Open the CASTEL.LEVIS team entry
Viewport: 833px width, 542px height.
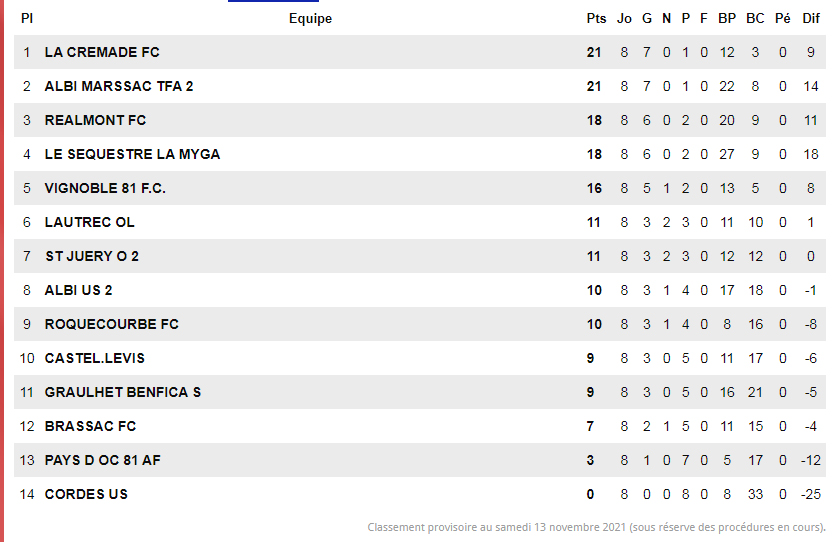95,358
